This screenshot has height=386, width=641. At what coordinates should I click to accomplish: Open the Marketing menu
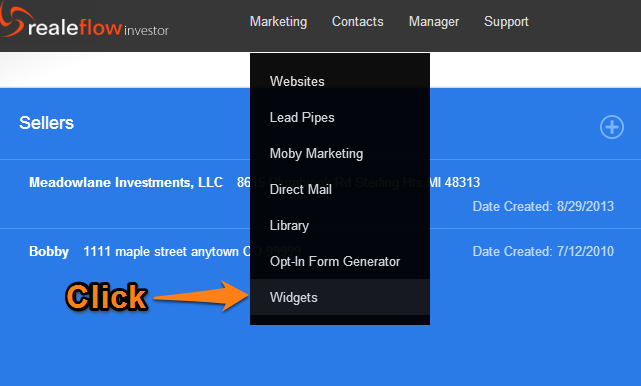(278, 21)
